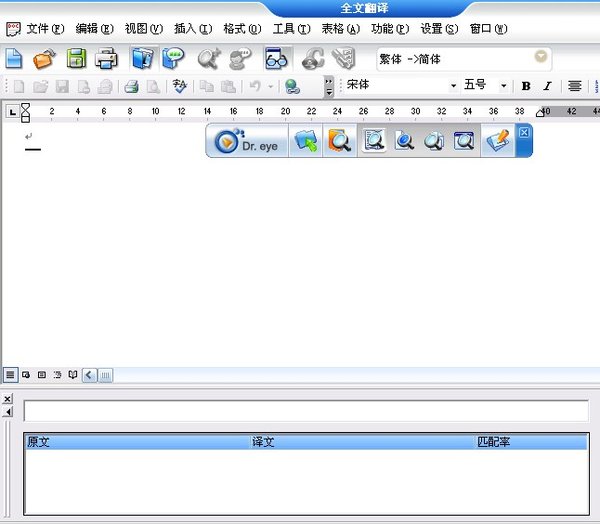This screenshot has height=524, width=600.
Task: Click the large printer icon
Action: point(106,59)
